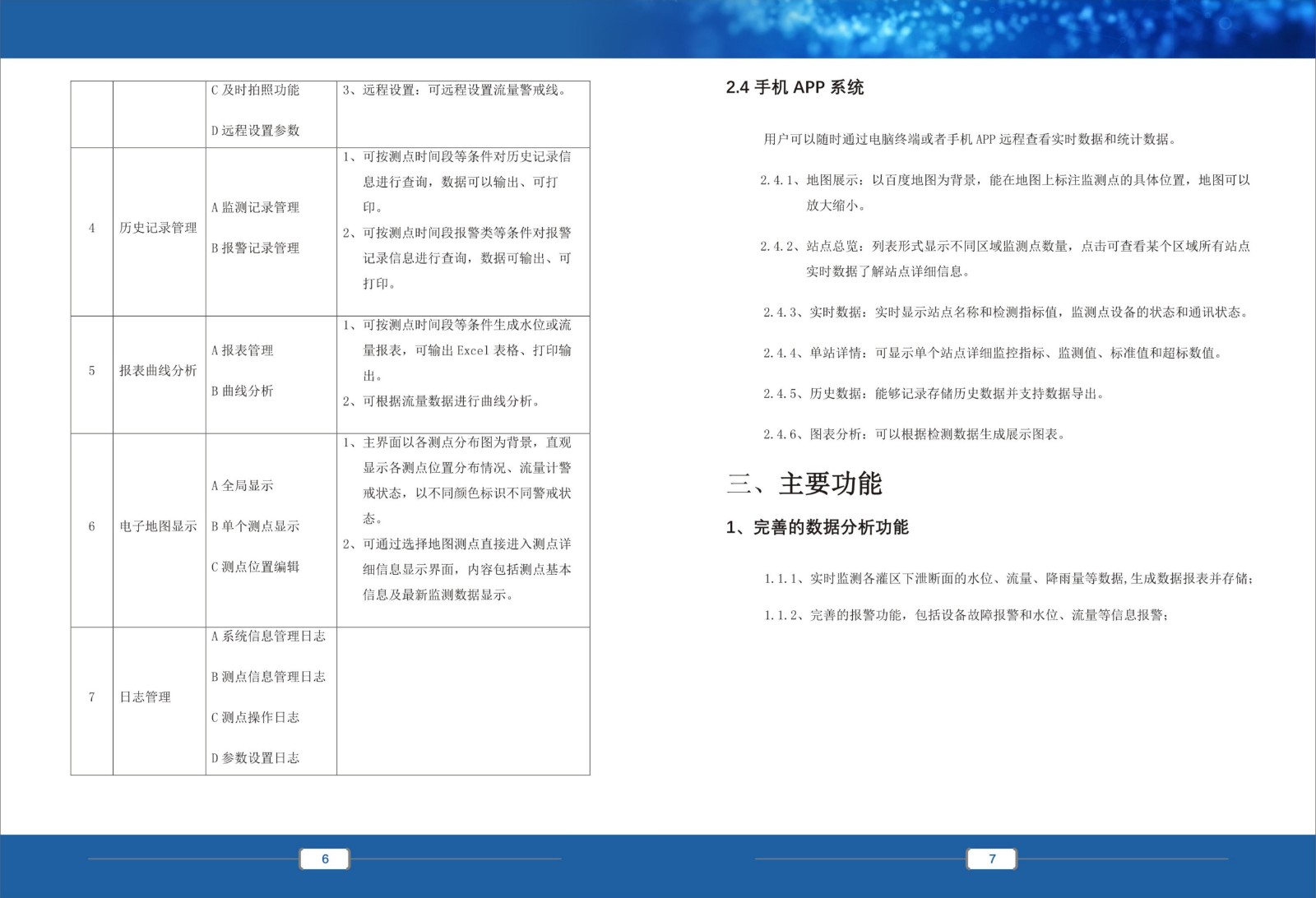
Task: Click the cell 电子地图显示
Action: coord(161,527)
